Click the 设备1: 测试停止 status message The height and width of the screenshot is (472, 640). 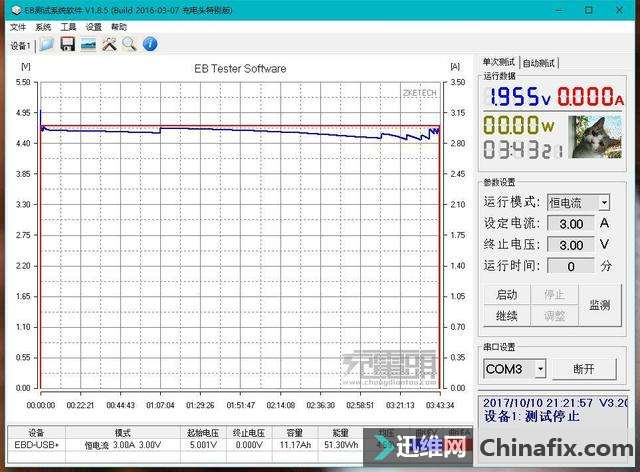coord(531,416)
